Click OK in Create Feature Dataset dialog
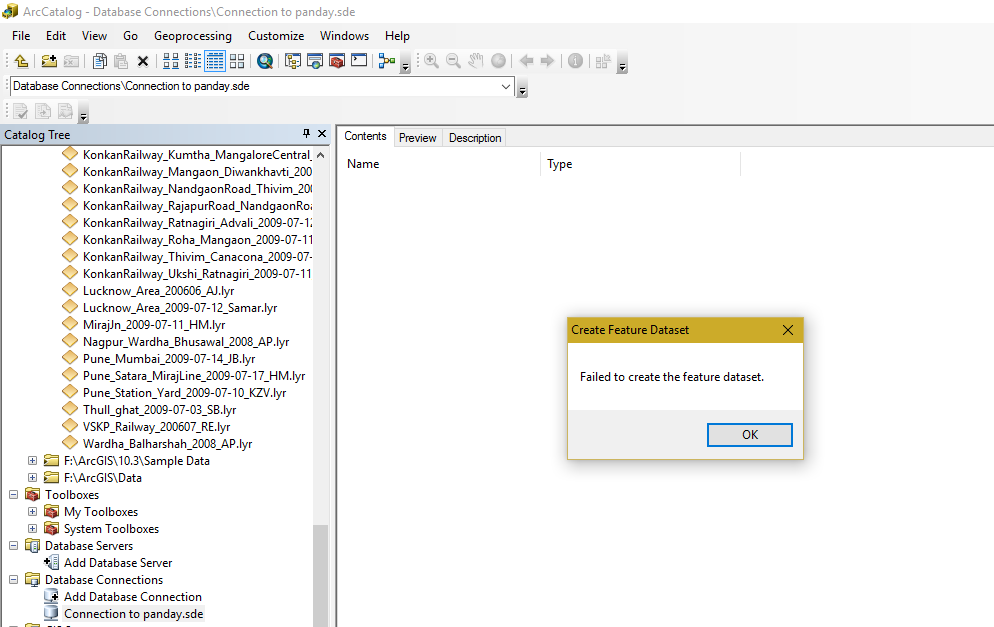The width and height of the screenshot is (994, 627). pyautogui.click(x=750, y=435)
